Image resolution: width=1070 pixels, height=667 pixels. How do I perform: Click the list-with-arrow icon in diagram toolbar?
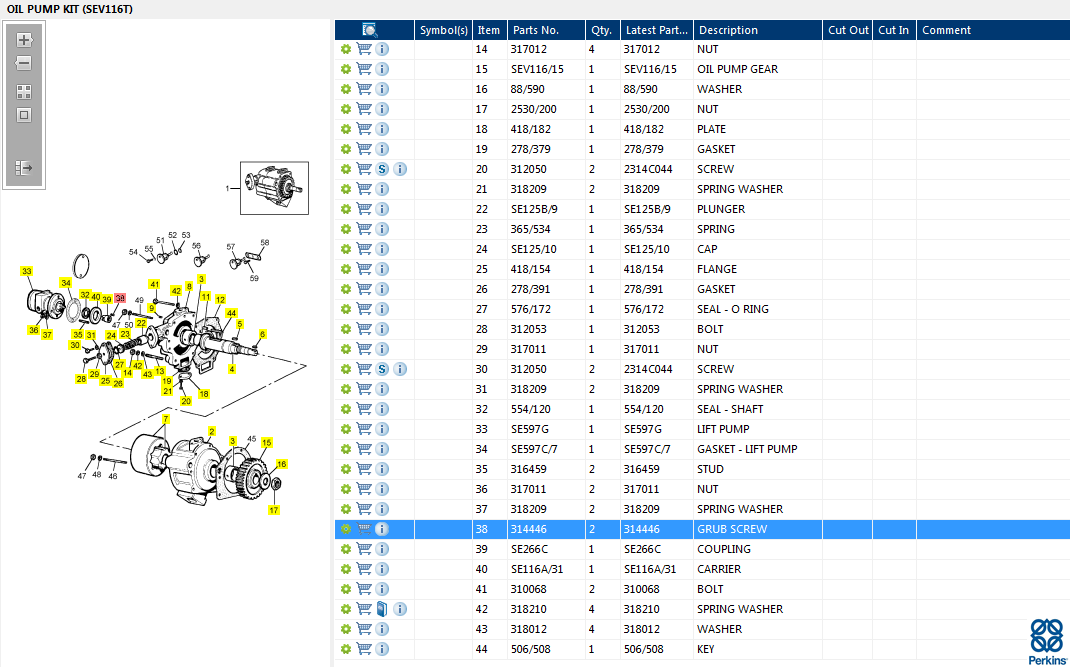24,167
